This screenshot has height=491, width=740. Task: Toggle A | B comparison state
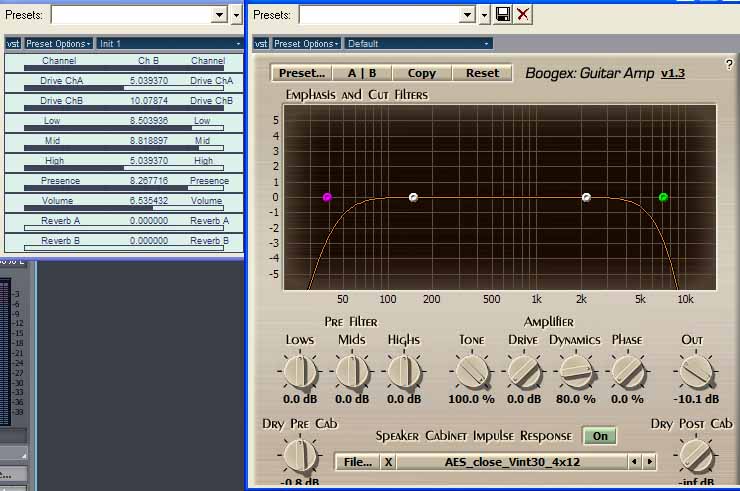(362, 73)
